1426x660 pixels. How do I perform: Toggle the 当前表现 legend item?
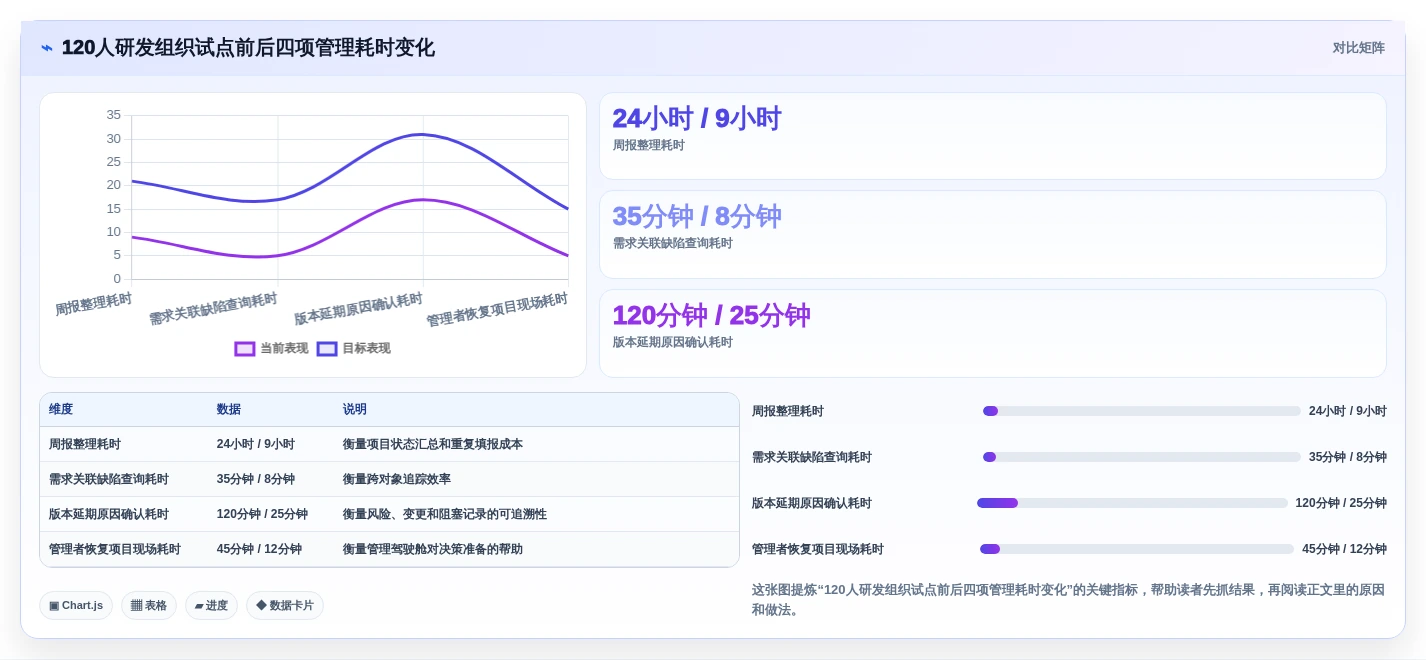[271, 349]
